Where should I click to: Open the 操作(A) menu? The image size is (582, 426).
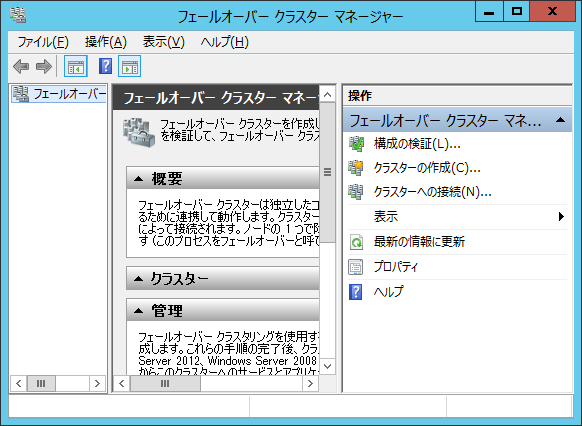point(106,42)
